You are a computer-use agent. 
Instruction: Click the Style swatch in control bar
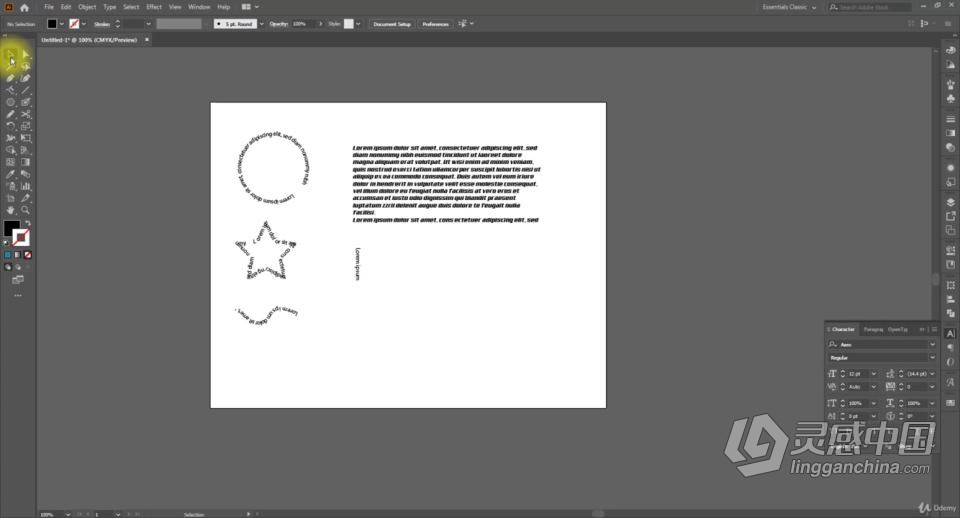(x=348, y=24)
